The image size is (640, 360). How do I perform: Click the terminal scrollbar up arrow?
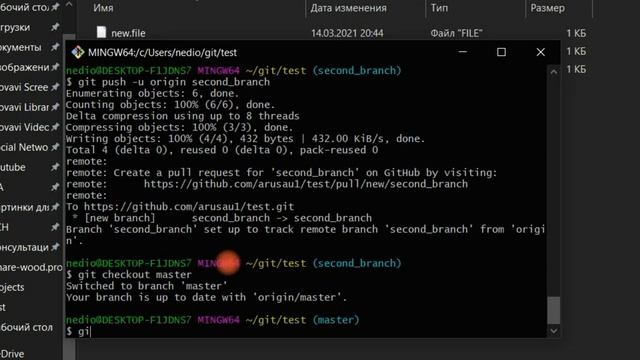(553, 72)
